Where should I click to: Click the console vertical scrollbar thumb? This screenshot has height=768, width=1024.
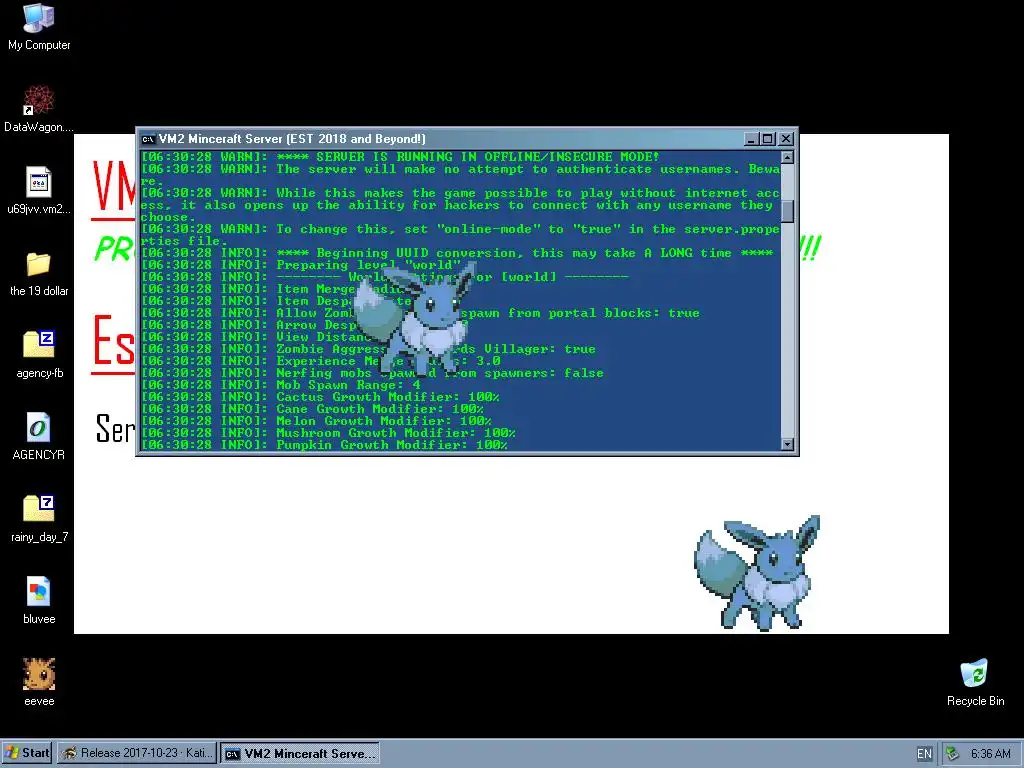pos(788,211)
